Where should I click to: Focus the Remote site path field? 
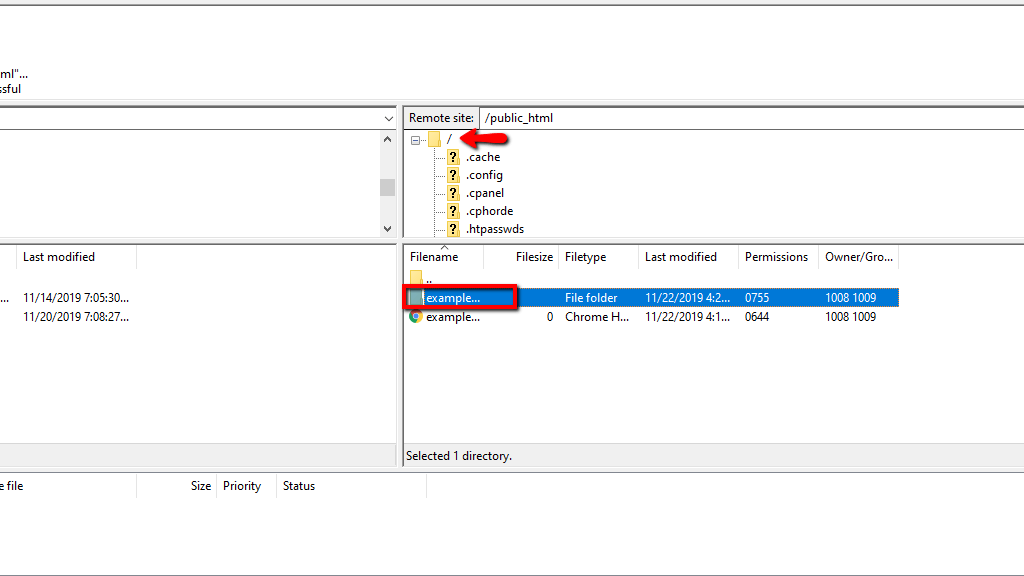(x=751, y=118)
